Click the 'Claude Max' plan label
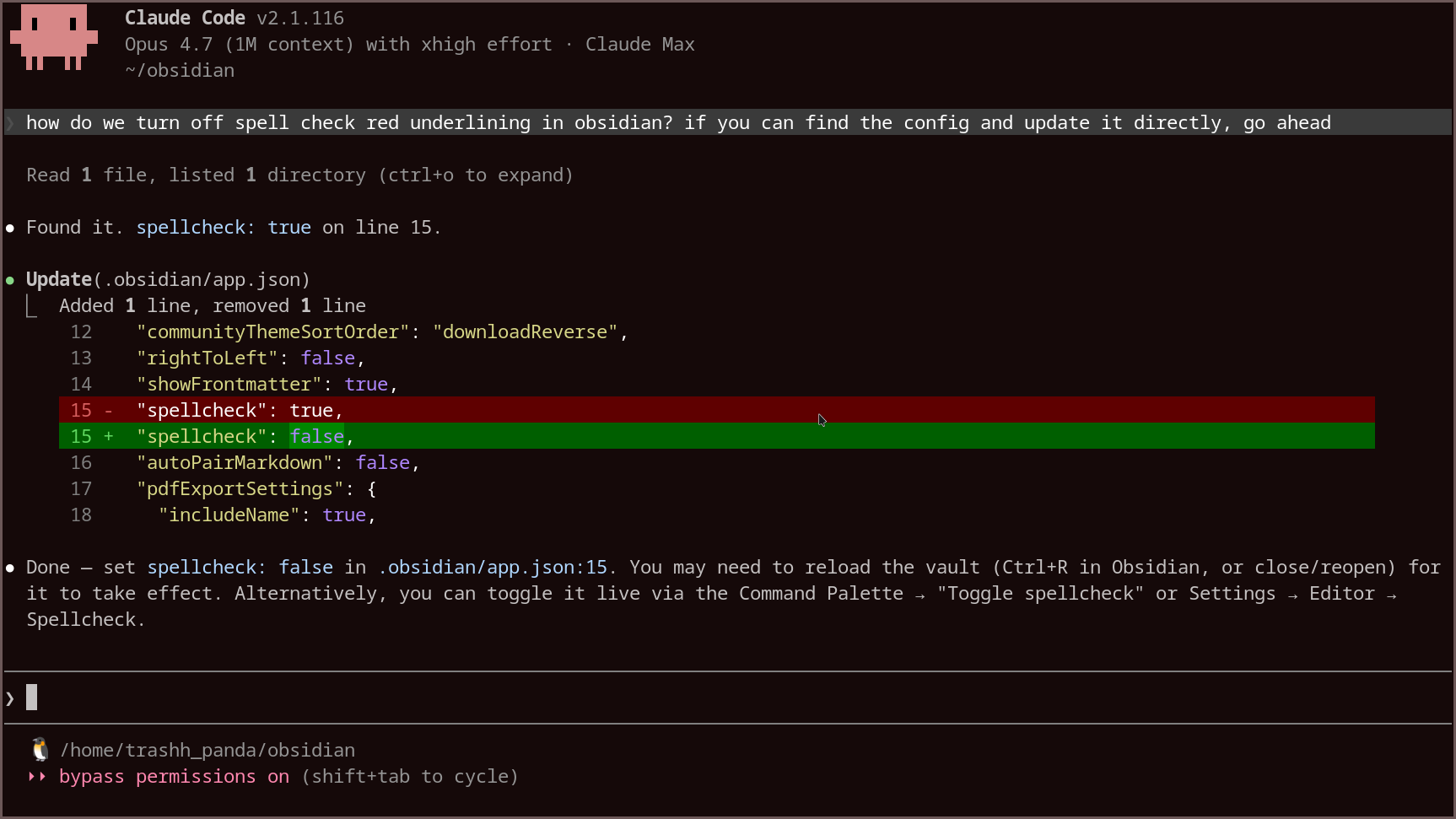 [x=640, y=44]
